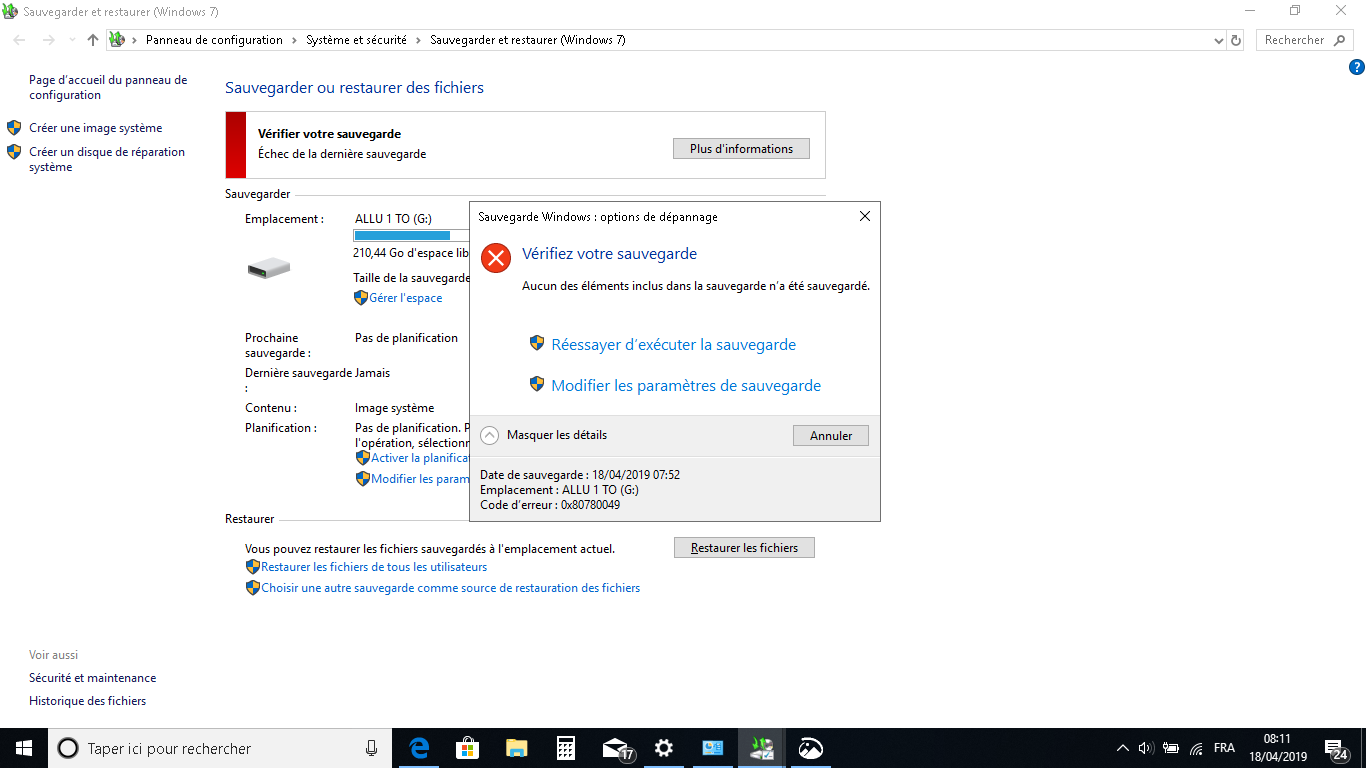Switch to the Control Panel taskbar icon
This screenshot has height=768, width=1366.
(x=713, y=748)
